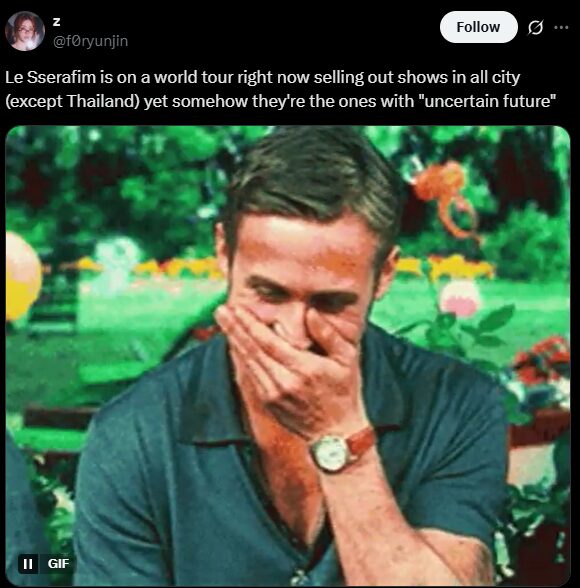The width and height of the screenshot is (580, 588).
Task: Open the @f0ryunjin handle link
Action: pyautogui.click(x=91, y=41)
